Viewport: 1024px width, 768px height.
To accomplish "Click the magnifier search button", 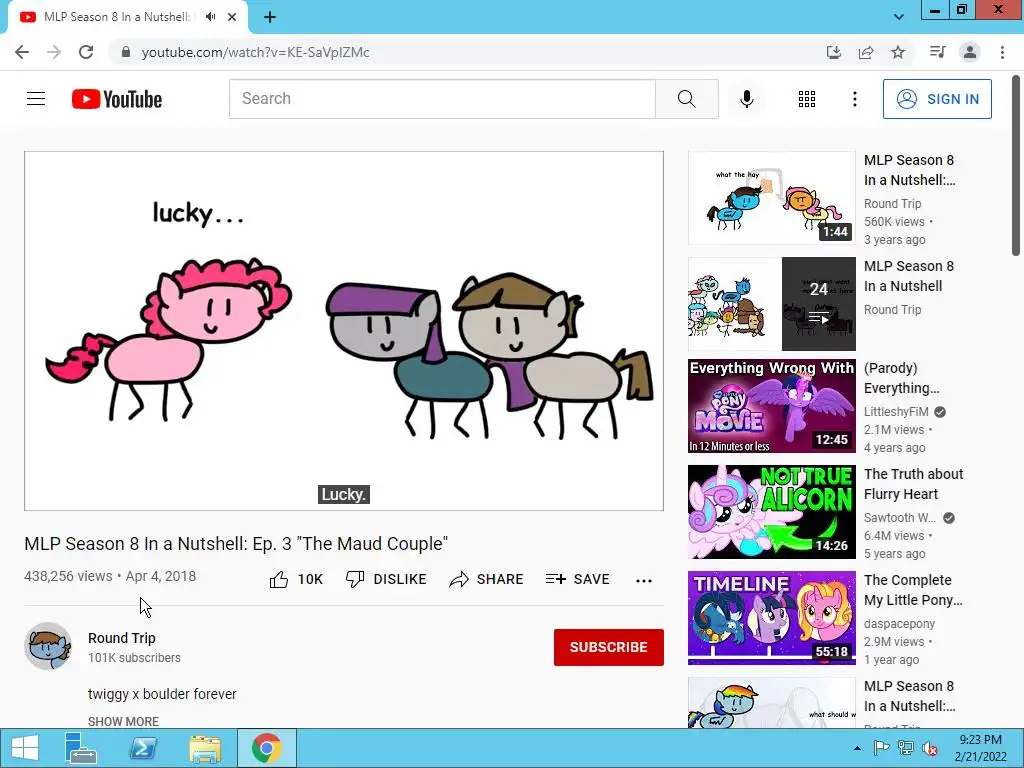I will (686, 99).
